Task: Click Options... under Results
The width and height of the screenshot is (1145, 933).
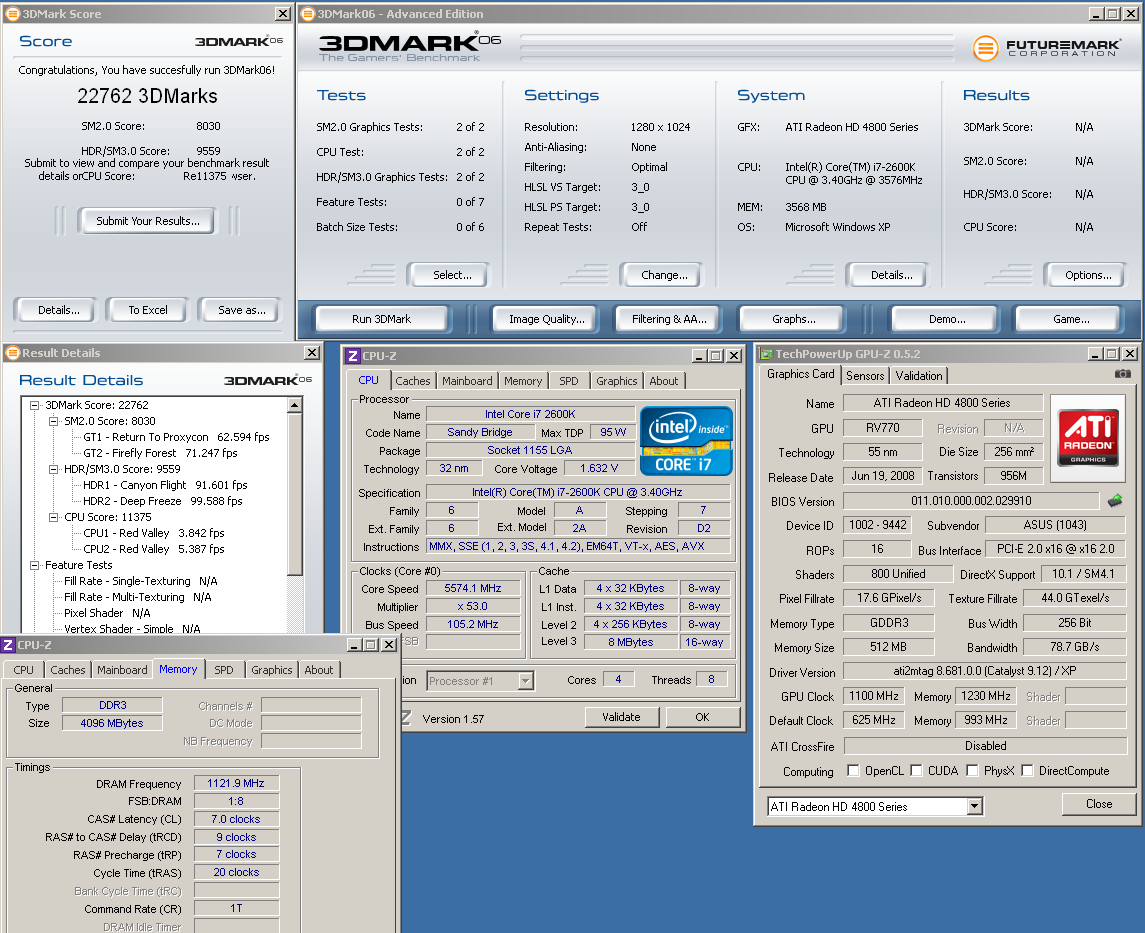Action: tap(1088, 275)
